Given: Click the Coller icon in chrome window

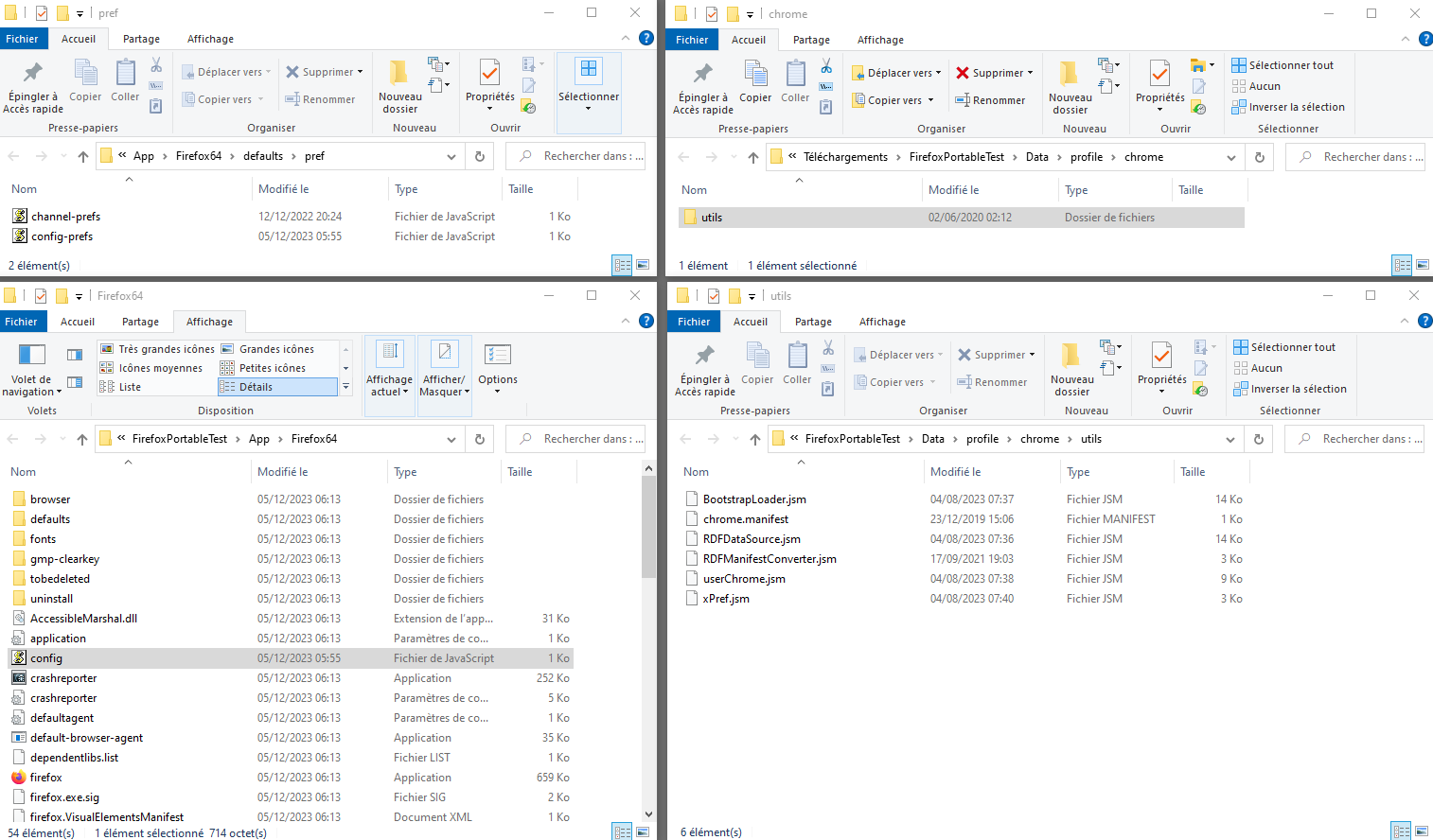Looking at the screenshot, I should (795, 81).
